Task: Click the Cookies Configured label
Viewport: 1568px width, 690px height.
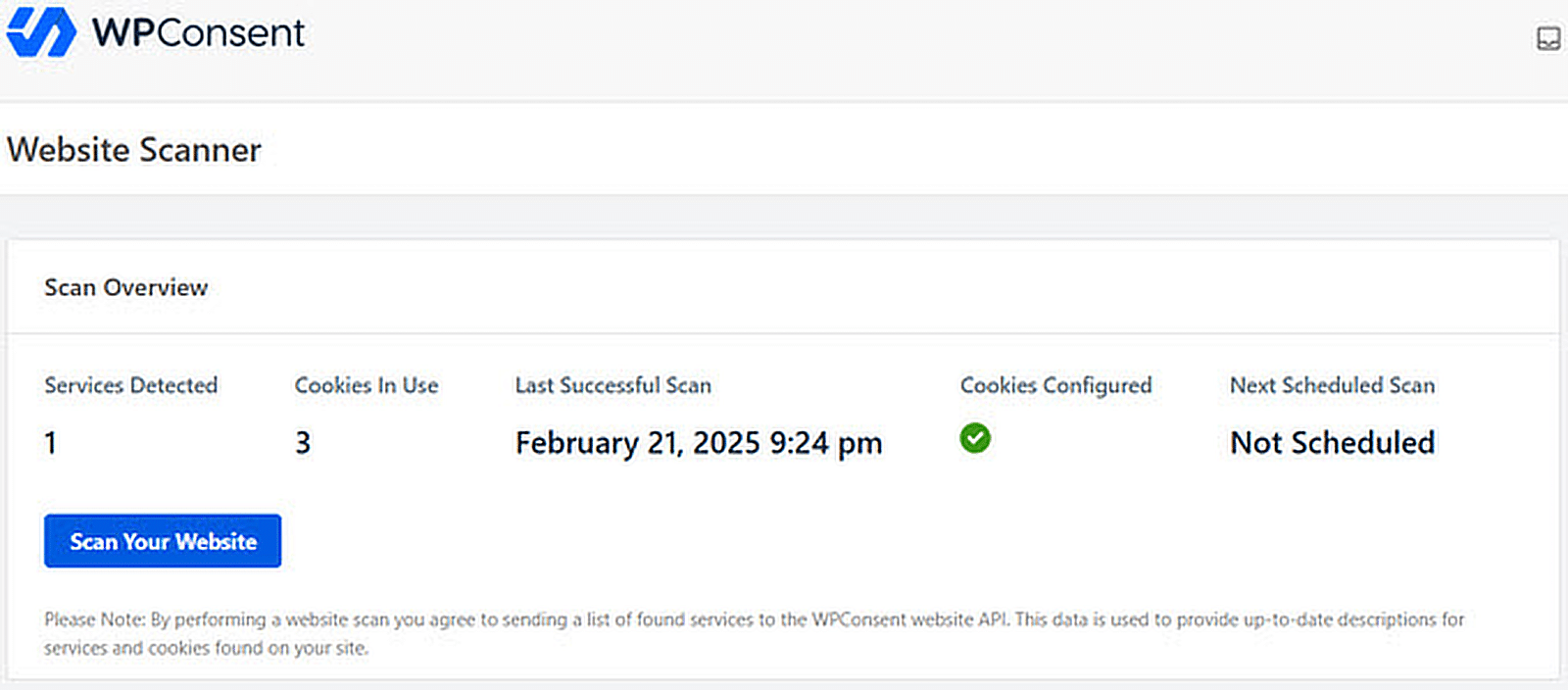Action: pyautogui.click(x=1055, y=385)
